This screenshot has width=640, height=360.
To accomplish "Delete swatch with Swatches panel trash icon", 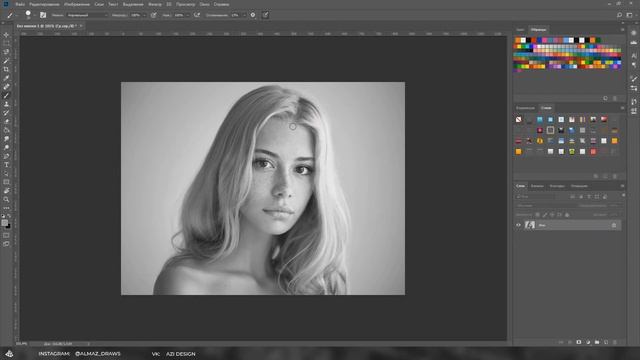I will (615, 98).
